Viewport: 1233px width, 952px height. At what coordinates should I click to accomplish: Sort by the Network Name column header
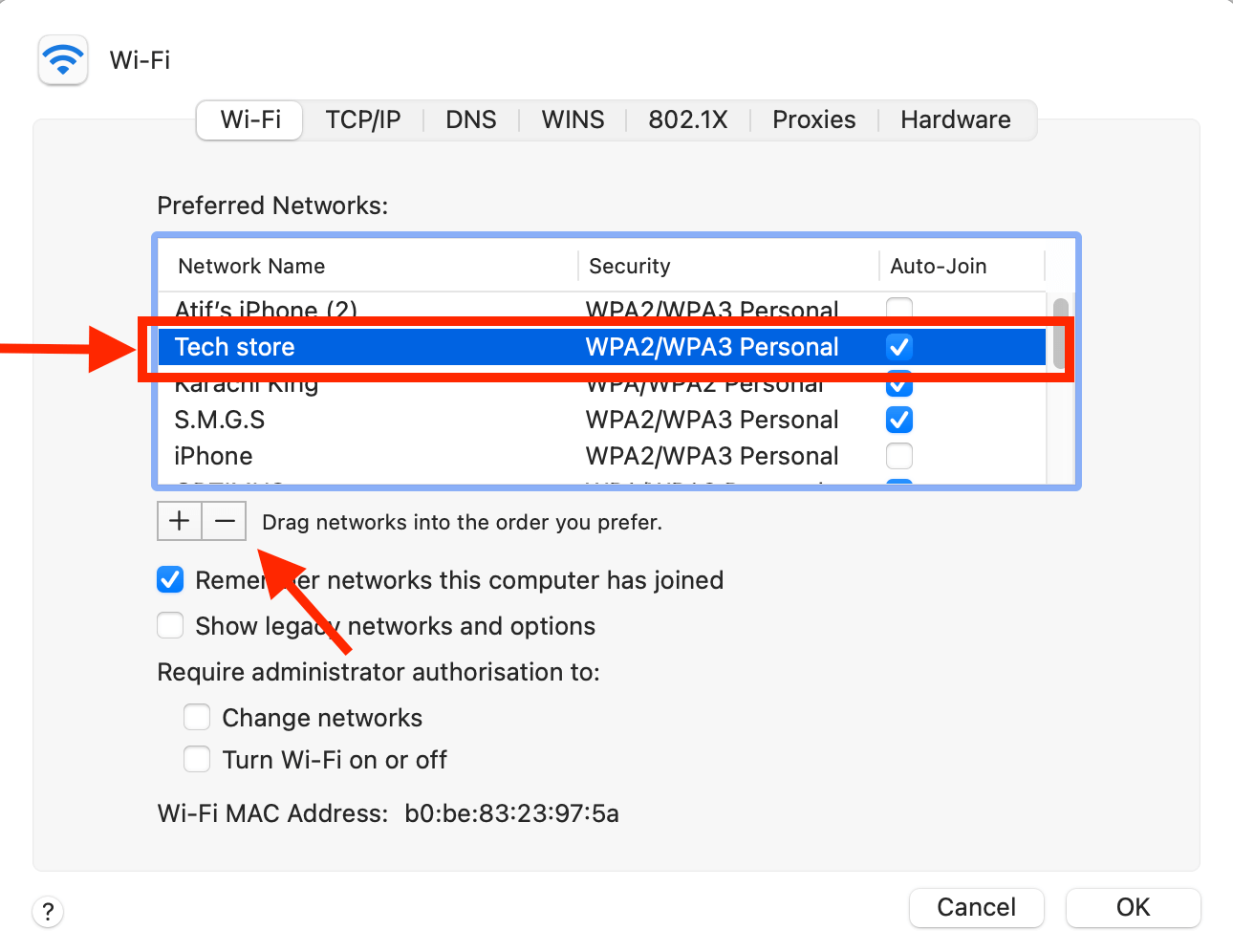tap(252, 267)
